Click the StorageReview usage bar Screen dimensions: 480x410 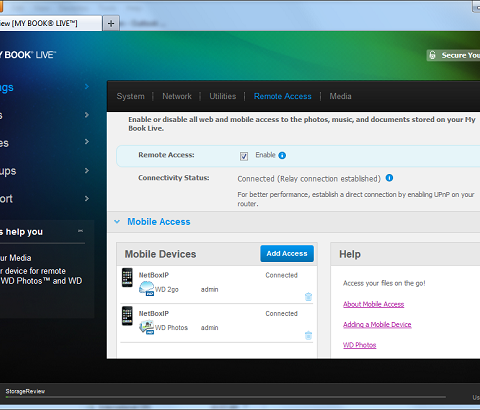[226, 397]
